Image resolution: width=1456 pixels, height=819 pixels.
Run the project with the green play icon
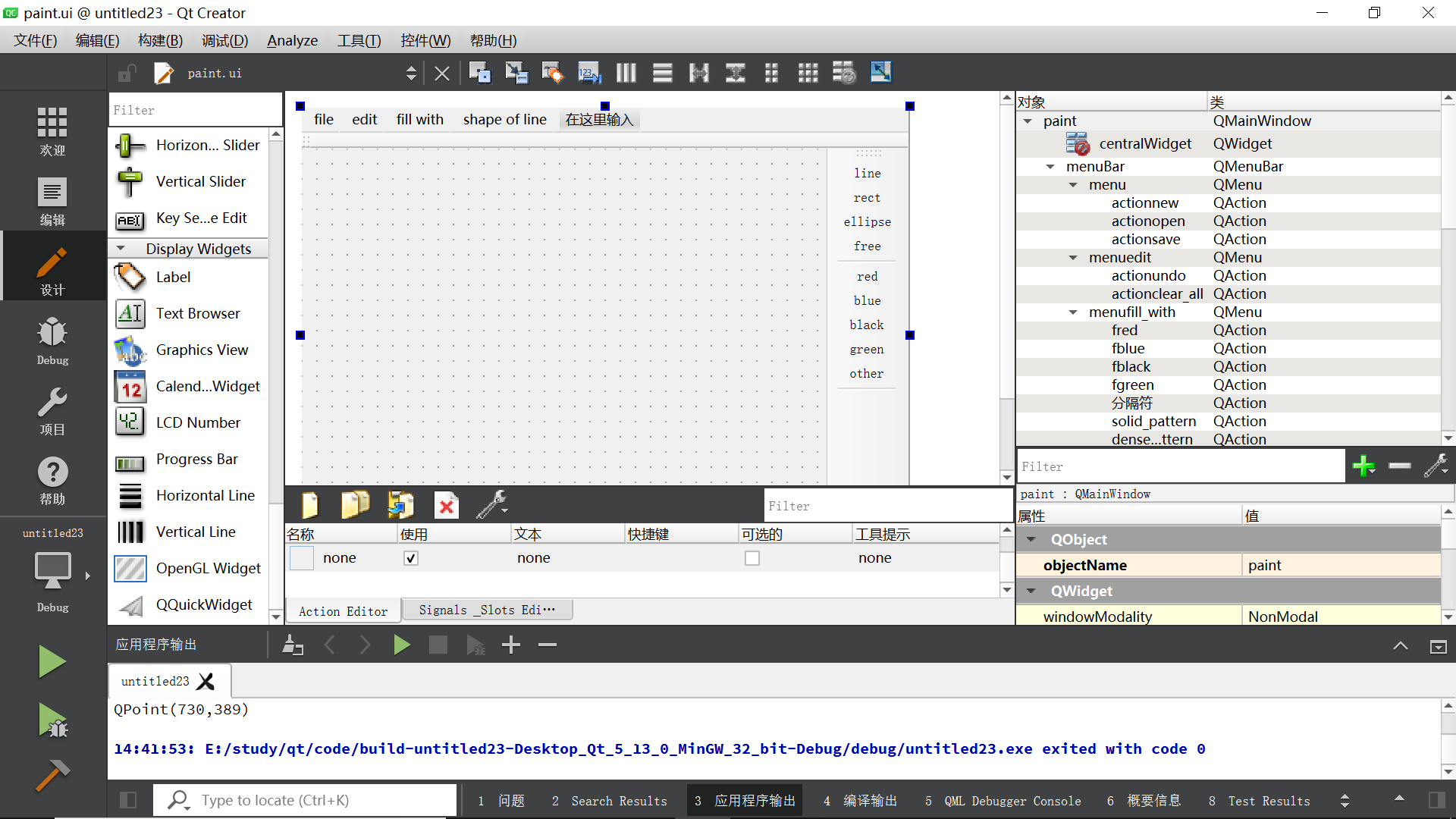52,661
